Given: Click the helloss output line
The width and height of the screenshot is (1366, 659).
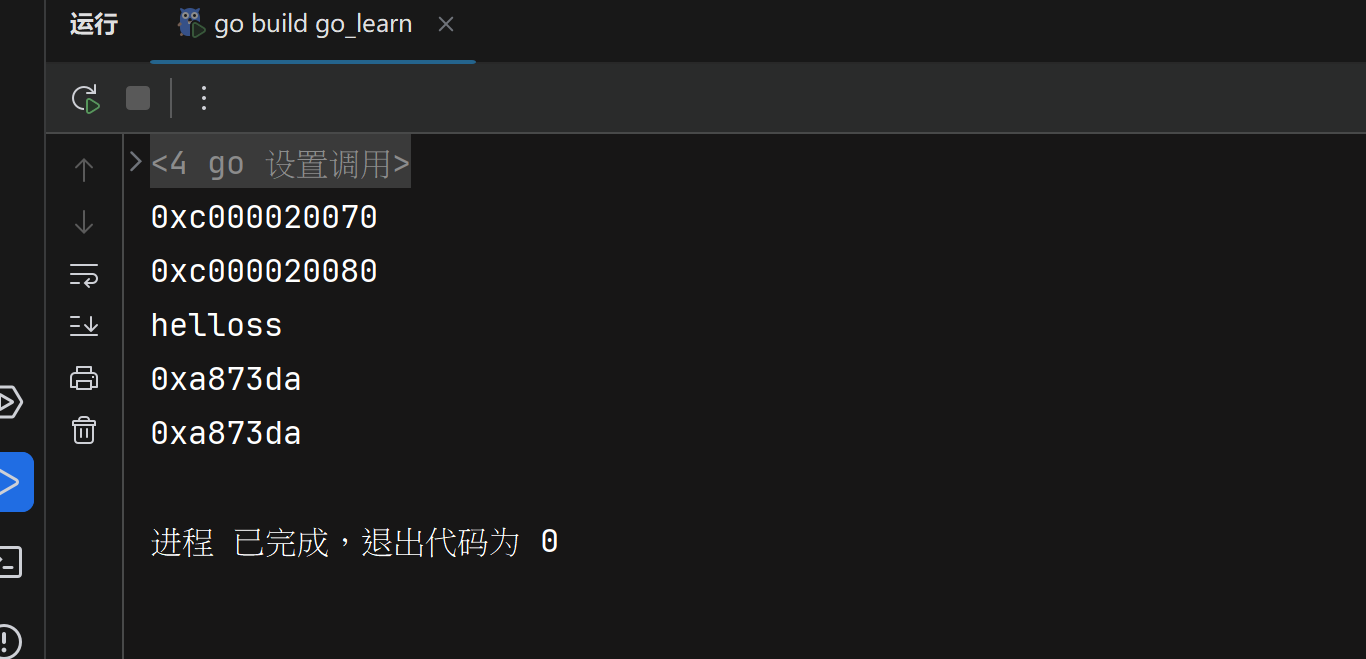Looking at the screenshot, I should point(216,325).
